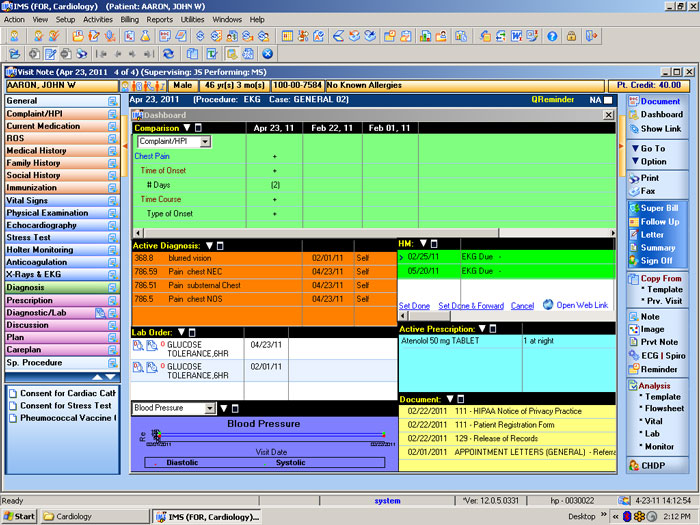Viewport: 700px width, 525px height.
Task: Switch to Cardiology folder in taskbar
Action: coord(95,517)
